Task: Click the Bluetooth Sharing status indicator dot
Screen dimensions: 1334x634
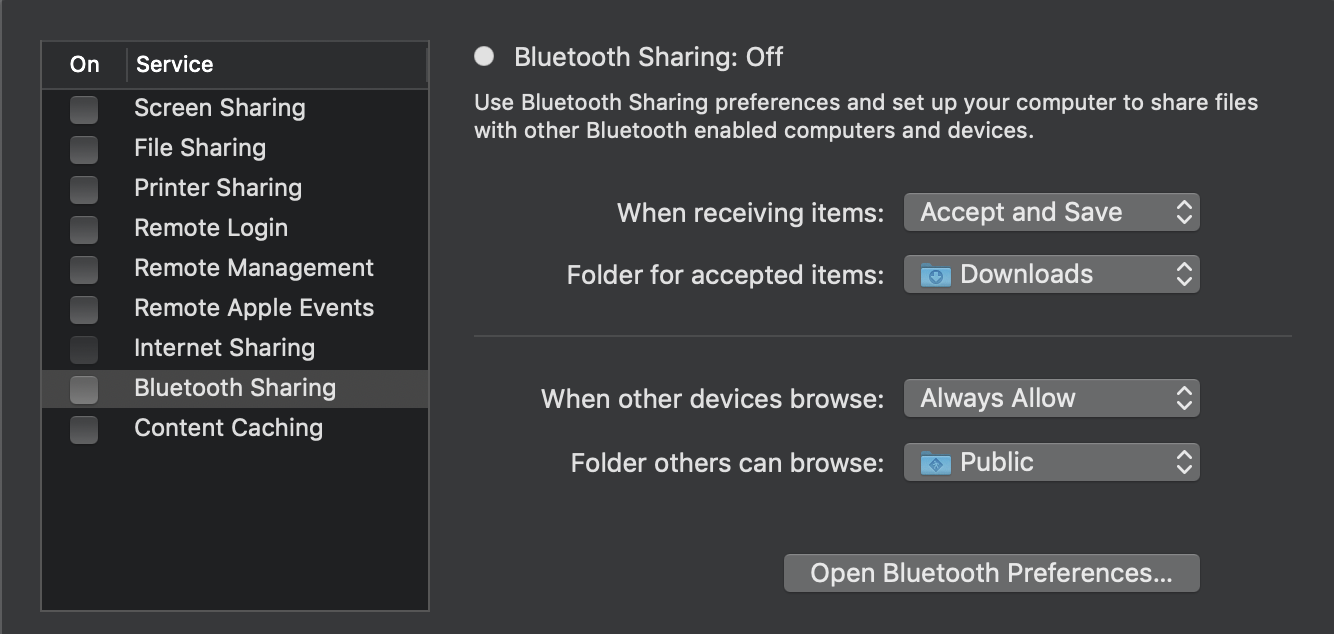Action: [484, 57]
